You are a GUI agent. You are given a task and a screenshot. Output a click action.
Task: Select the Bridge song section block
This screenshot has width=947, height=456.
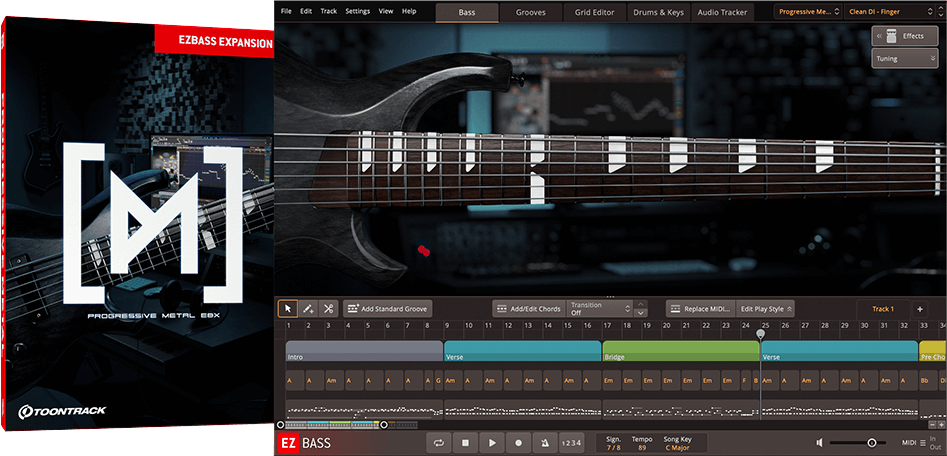click(680, 352)
